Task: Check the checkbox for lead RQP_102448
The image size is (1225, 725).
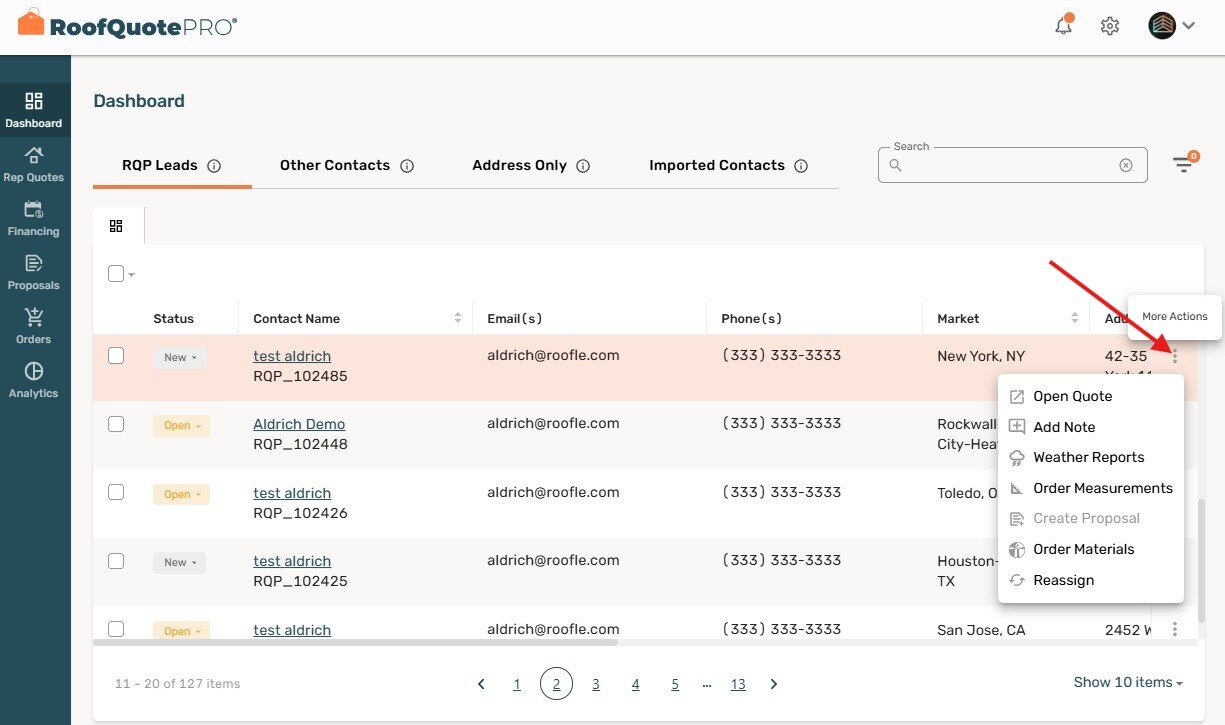Action: pos(115,423)
